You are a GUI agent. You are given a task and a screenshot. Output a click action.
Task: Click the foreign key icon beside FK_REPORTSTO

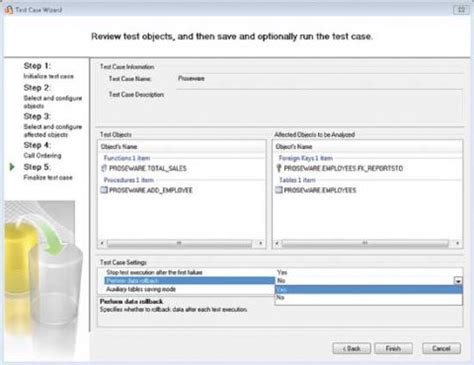[x=279, y=168]
